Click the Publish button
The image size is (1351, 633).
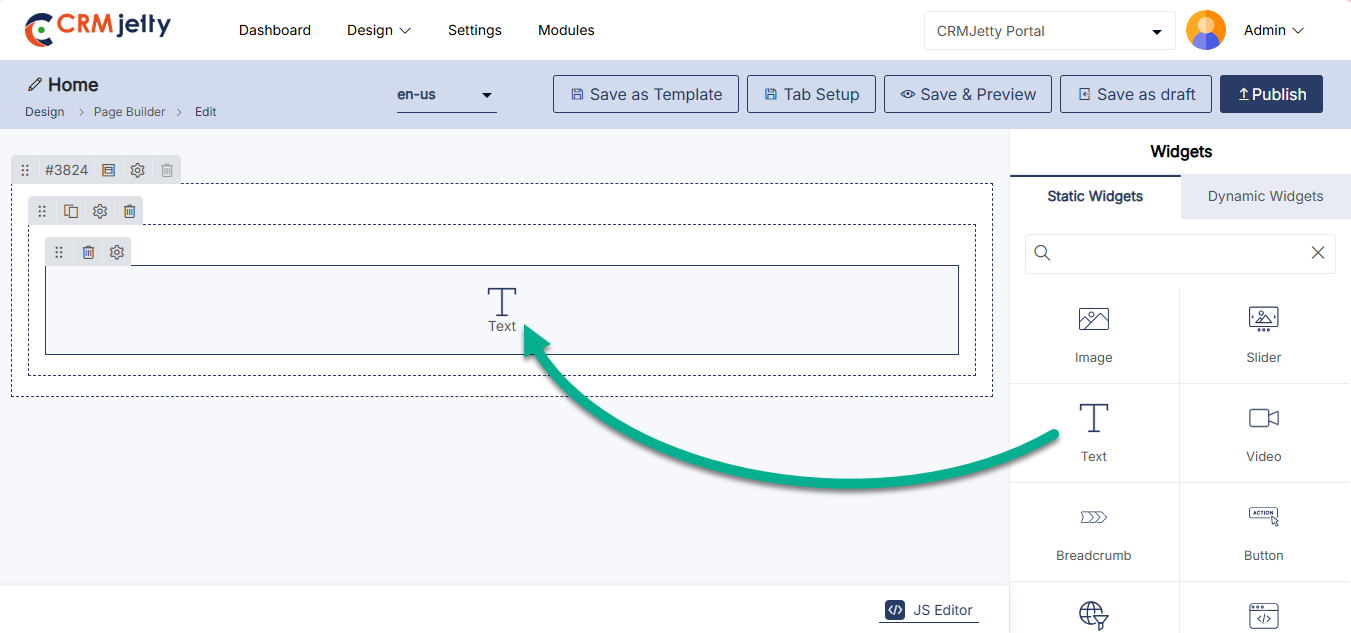coord(1271,94)
